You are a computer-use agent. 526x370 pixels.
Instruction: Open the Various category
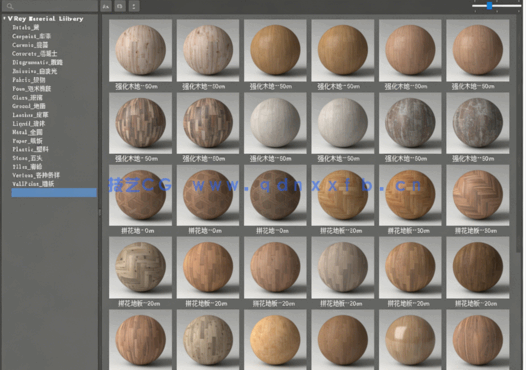coord(36,175)
